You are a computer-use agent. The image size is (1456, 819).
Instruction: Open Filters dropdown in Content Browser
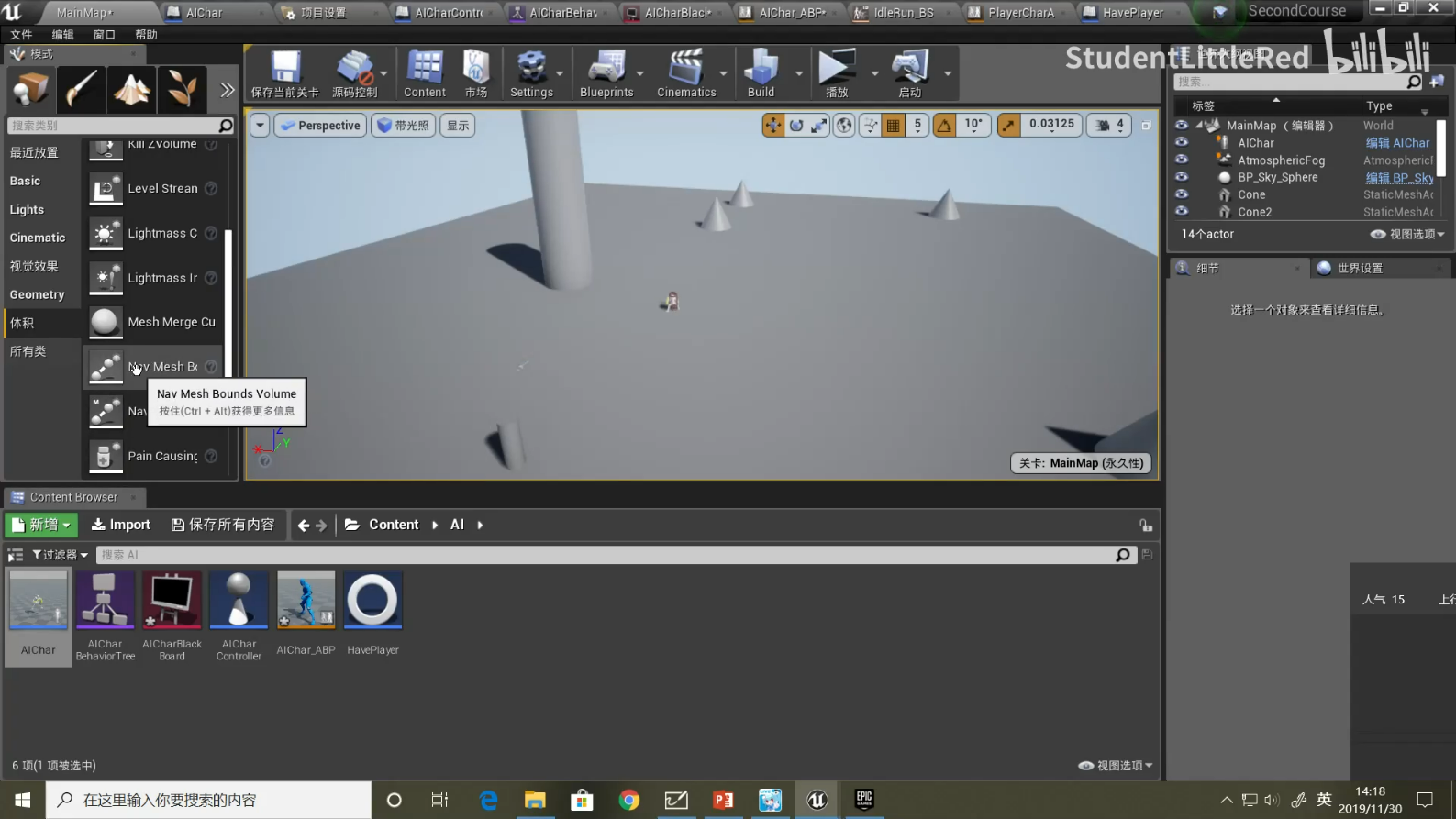click(x=60, y=555)
